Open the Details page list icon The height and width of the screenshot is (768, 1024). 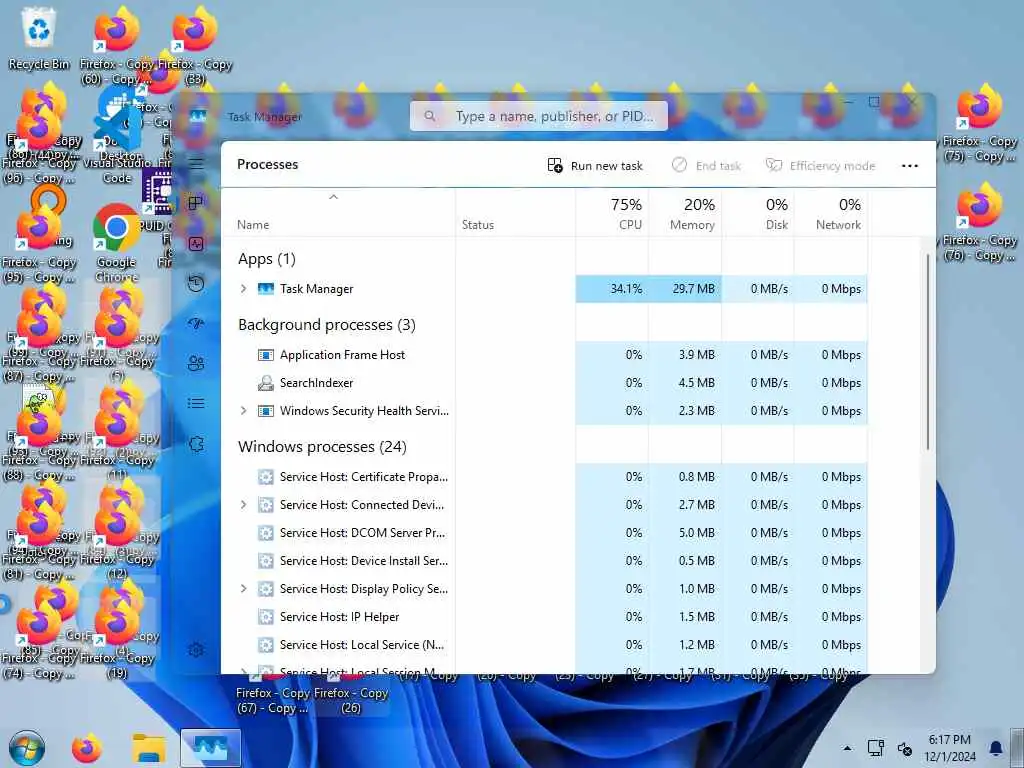(x=196, y=403)
